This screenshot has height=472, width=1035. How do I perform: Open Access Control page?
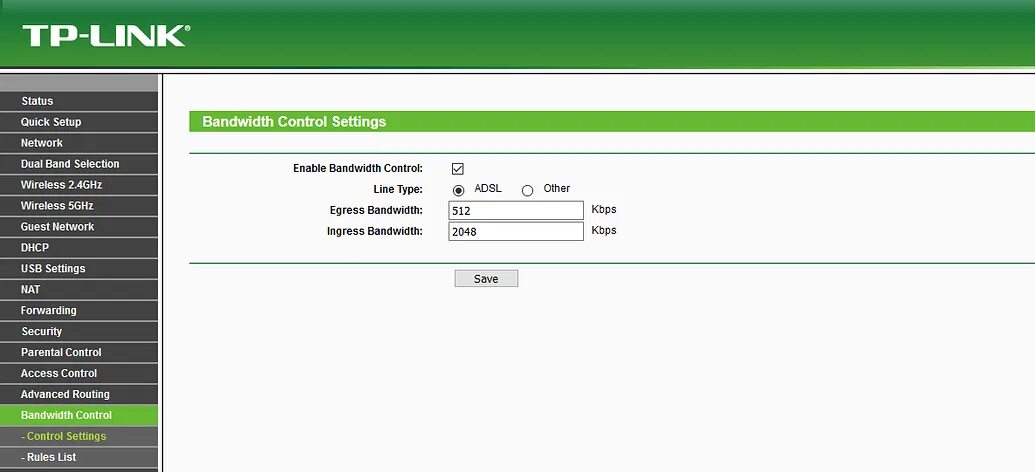pyautogui.click(x=79, y=373)
